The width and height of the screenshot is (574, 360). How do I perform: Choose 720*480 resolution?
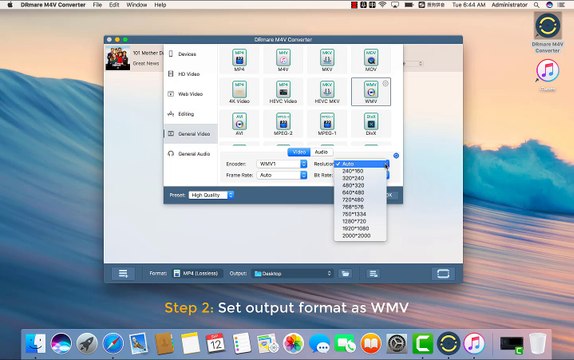[360, 200]
